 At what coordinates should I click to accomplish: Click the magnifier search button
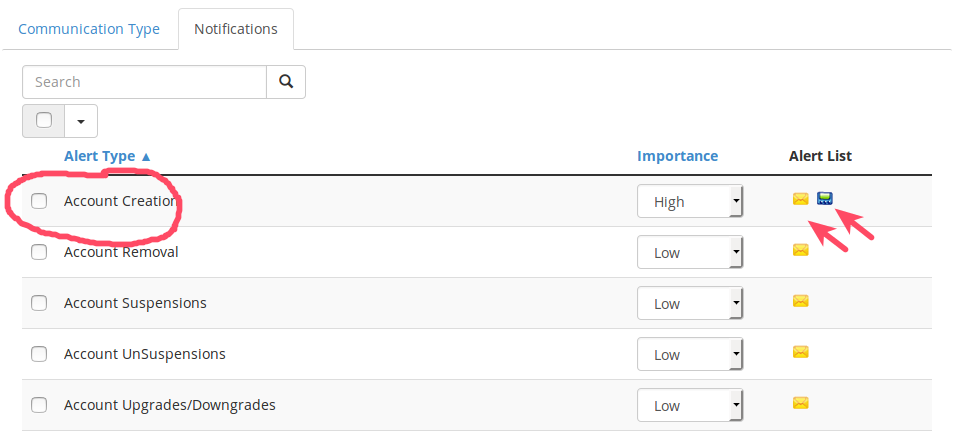click(x=286, y=82)
